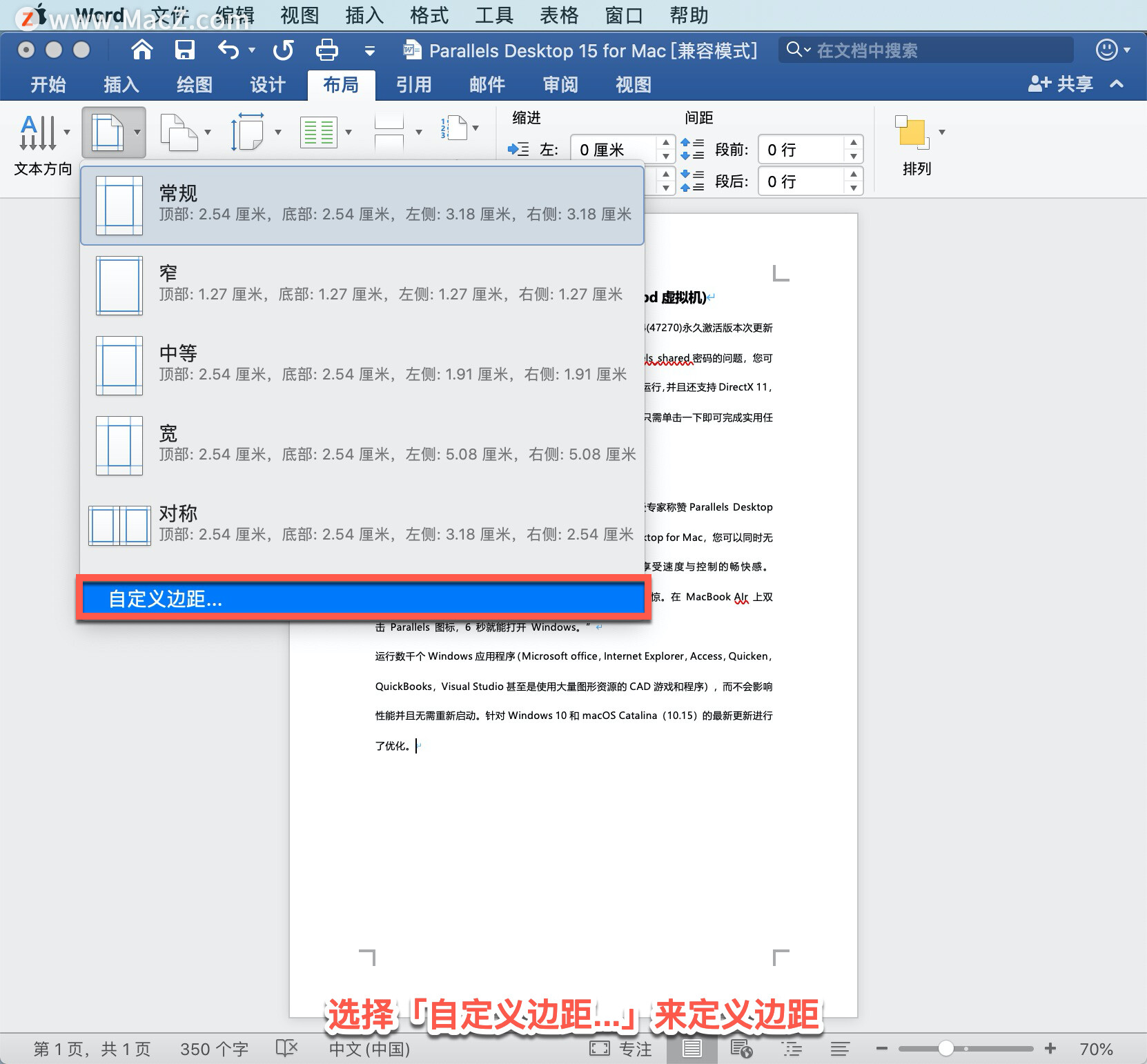Save document with the floppy disk icon
Image resolution: width=1147 pixels, height=1064 pixels.
coord(185,50)
